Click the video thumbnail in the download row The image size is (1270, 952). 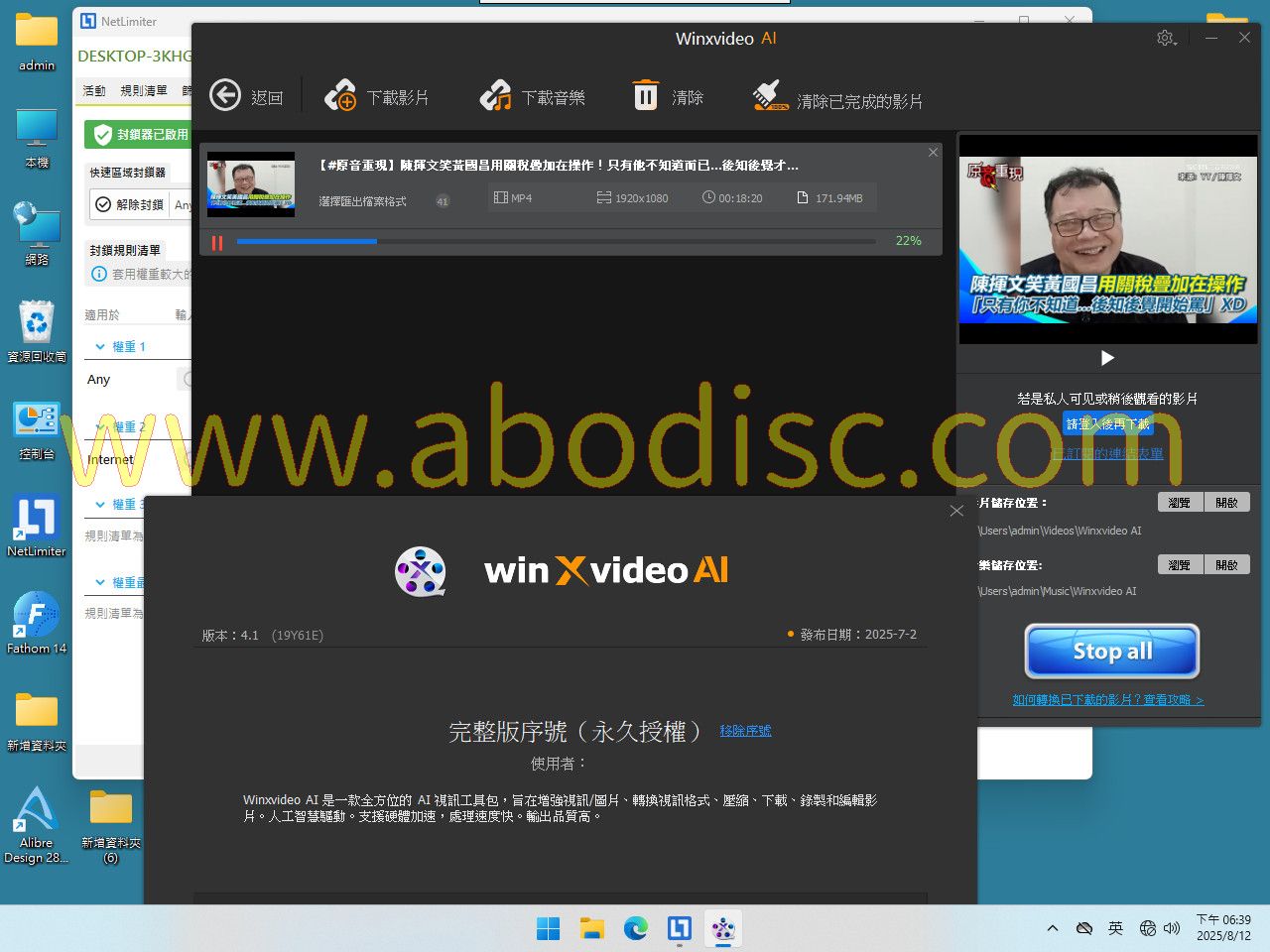click(251, 184)
